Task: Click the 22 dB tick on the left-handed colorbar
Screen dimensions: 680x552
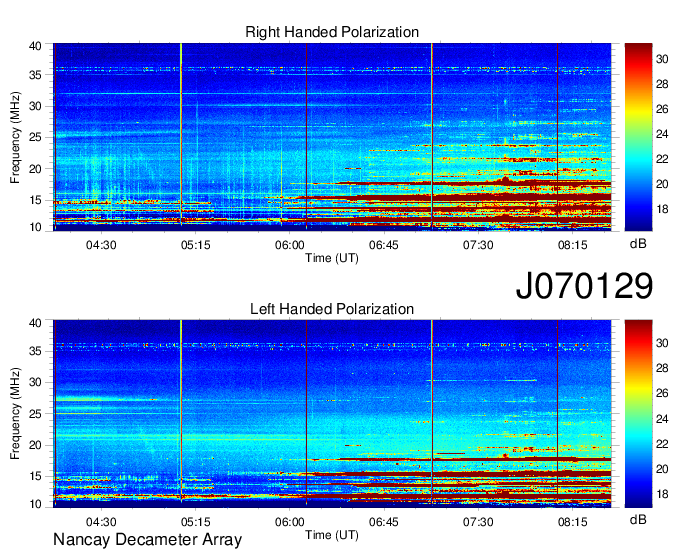Action: 662,444
